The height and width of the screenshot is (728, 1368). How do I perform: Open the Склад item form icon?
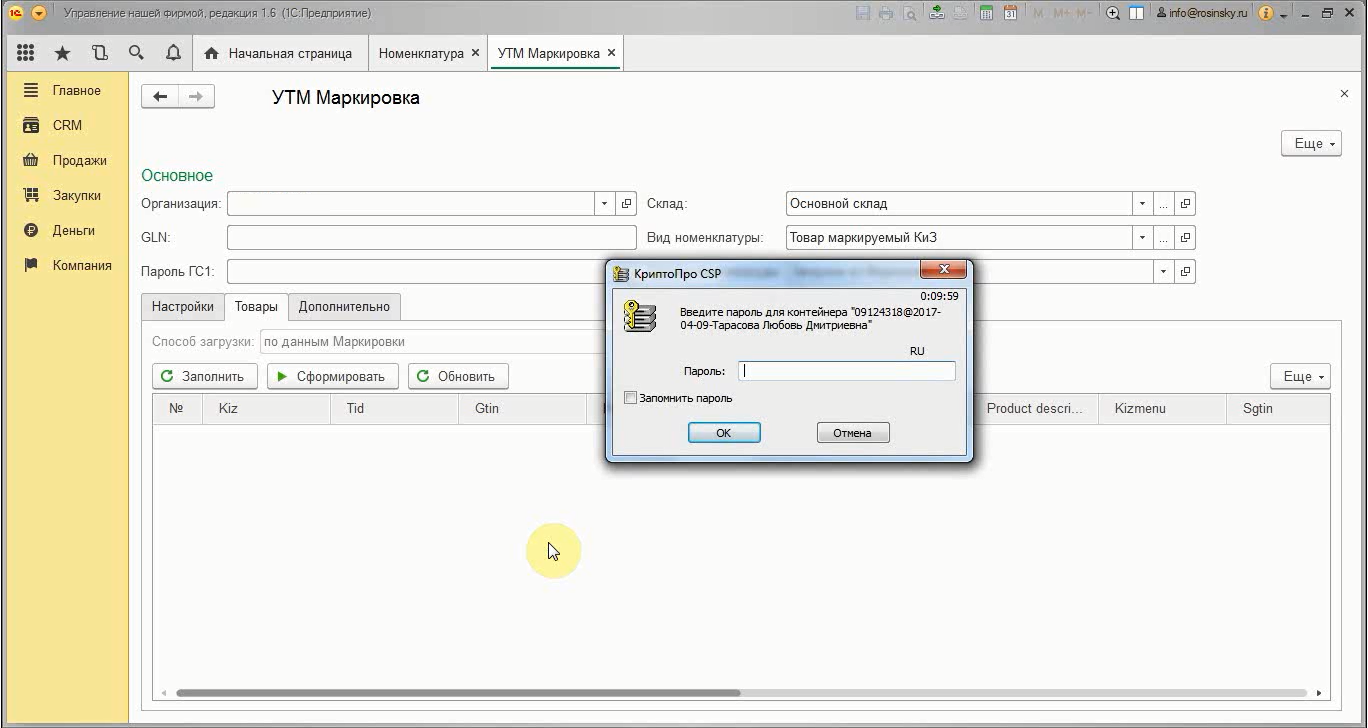tap(1185, 204)
